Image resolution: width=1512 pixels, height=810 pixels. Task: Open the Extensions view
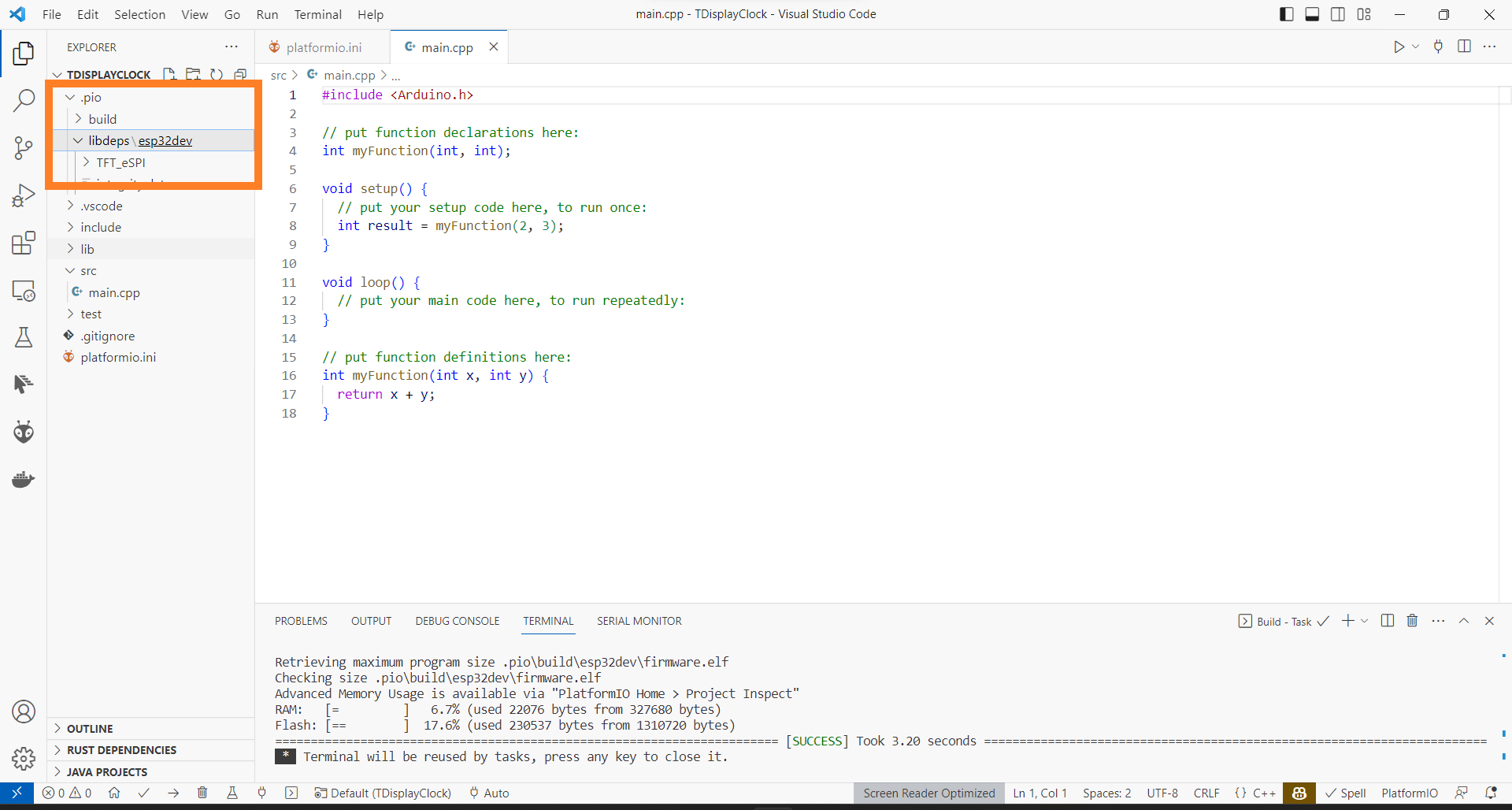(x=24, y=243)
